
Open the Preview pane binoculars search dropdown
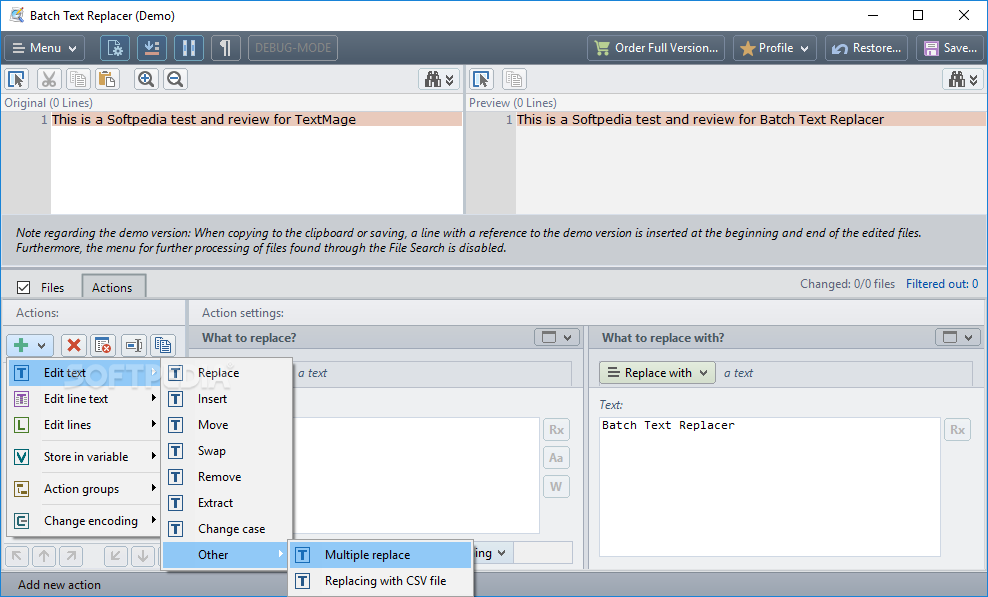point(963,79)
